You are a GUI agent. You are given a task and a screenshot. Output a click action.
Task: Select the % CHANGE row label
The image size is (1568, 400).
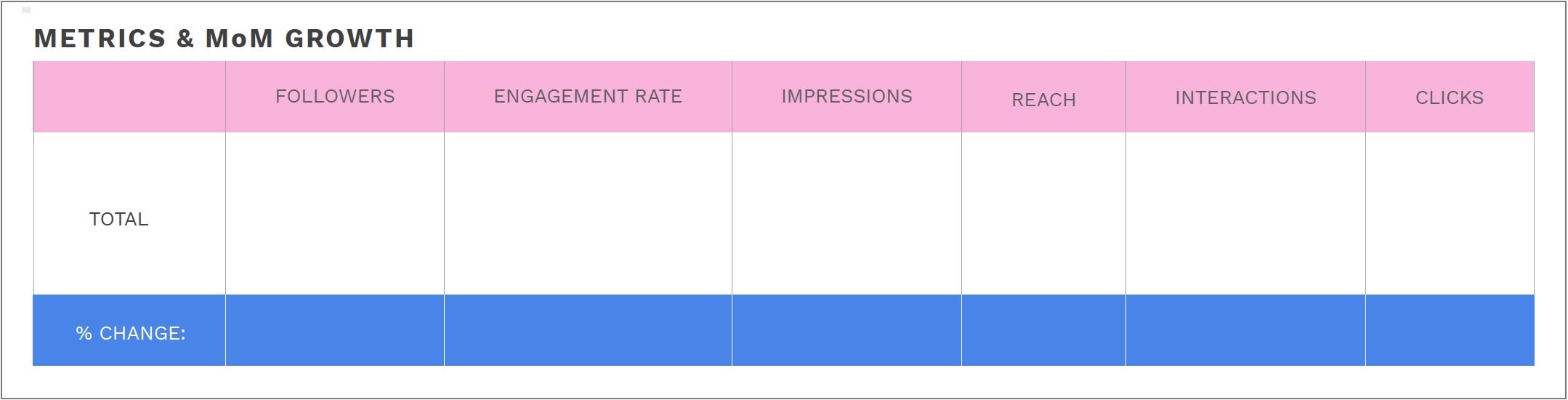click(x=131, y=333)
